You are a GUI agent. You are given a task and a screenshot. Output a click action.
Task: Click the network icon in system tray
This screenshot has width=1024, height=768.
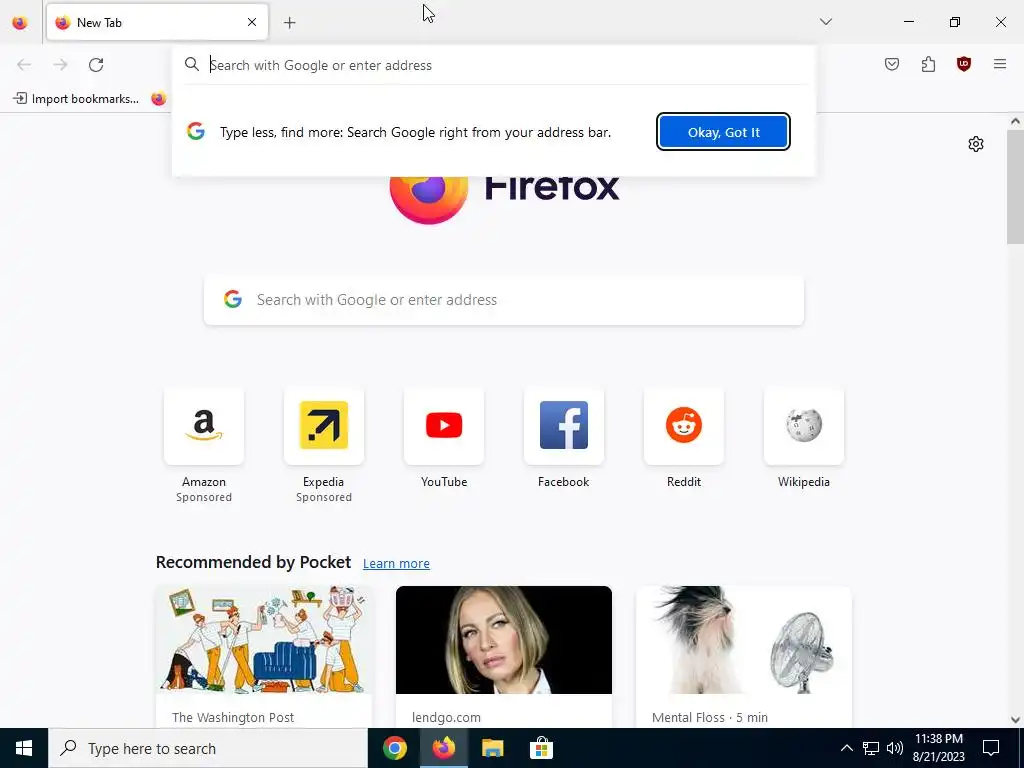[x=871, y=748]
